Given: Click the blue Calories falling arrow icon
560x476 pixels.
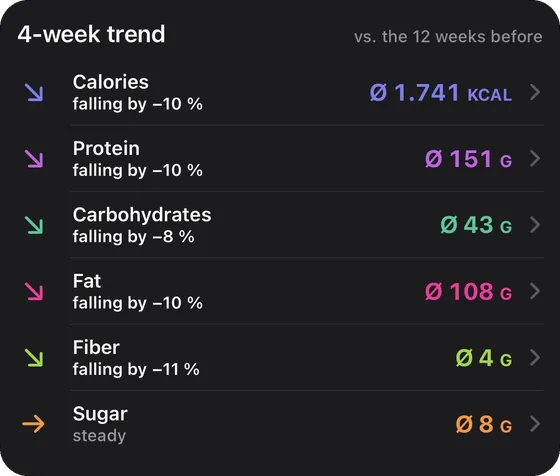Looking at the screenshot, I should click(x=34, y=92).
